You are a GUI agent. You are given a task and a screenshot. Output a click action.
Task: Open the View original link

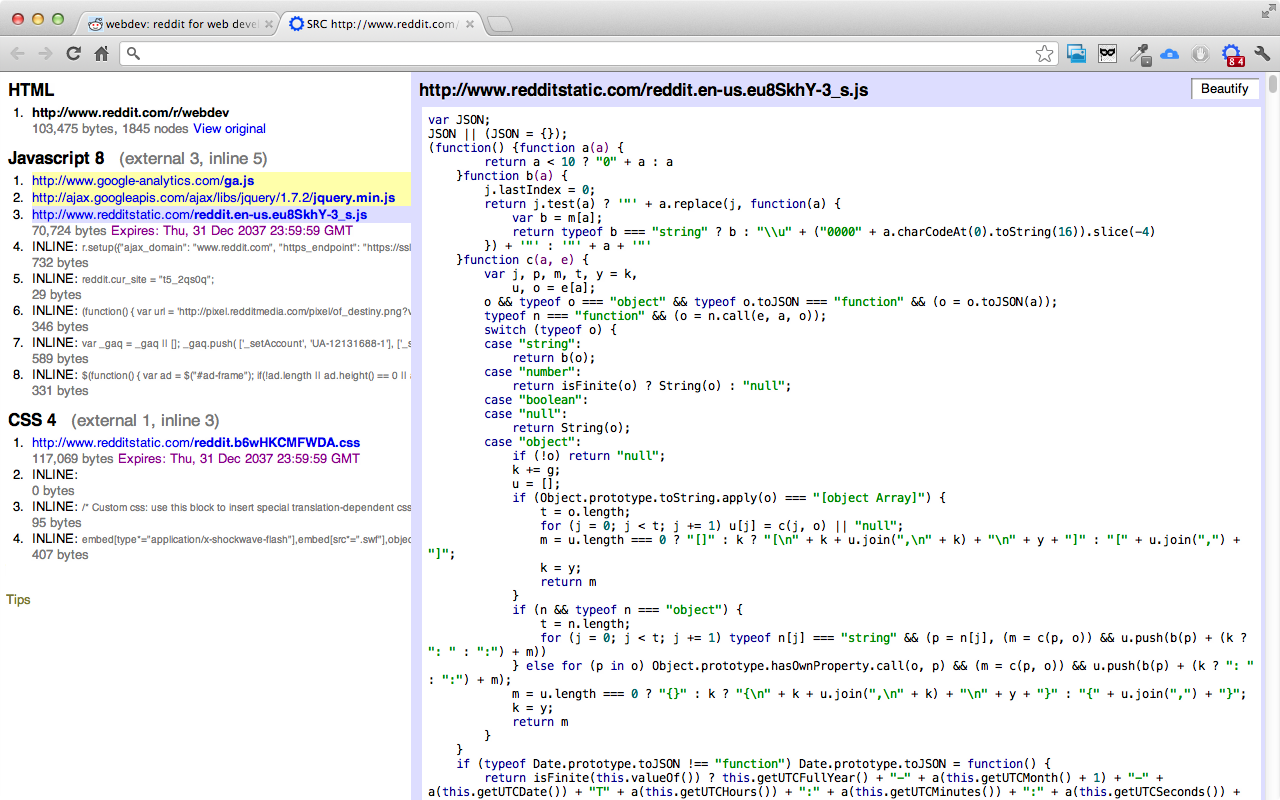point(229,129)
